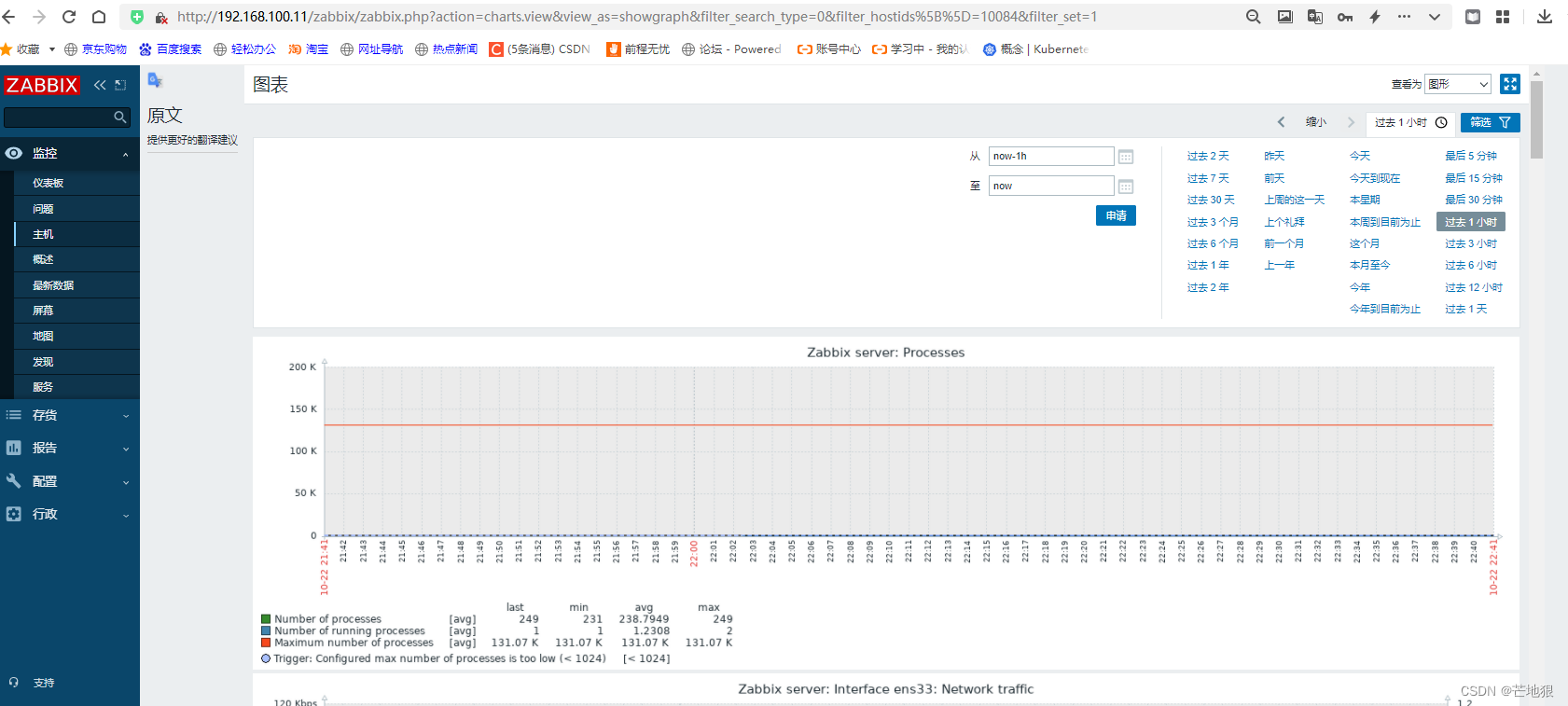The width and height of the screenshot is (1568, 706).
Task: Open 地图 maps menu item
Action: point(76,336)
